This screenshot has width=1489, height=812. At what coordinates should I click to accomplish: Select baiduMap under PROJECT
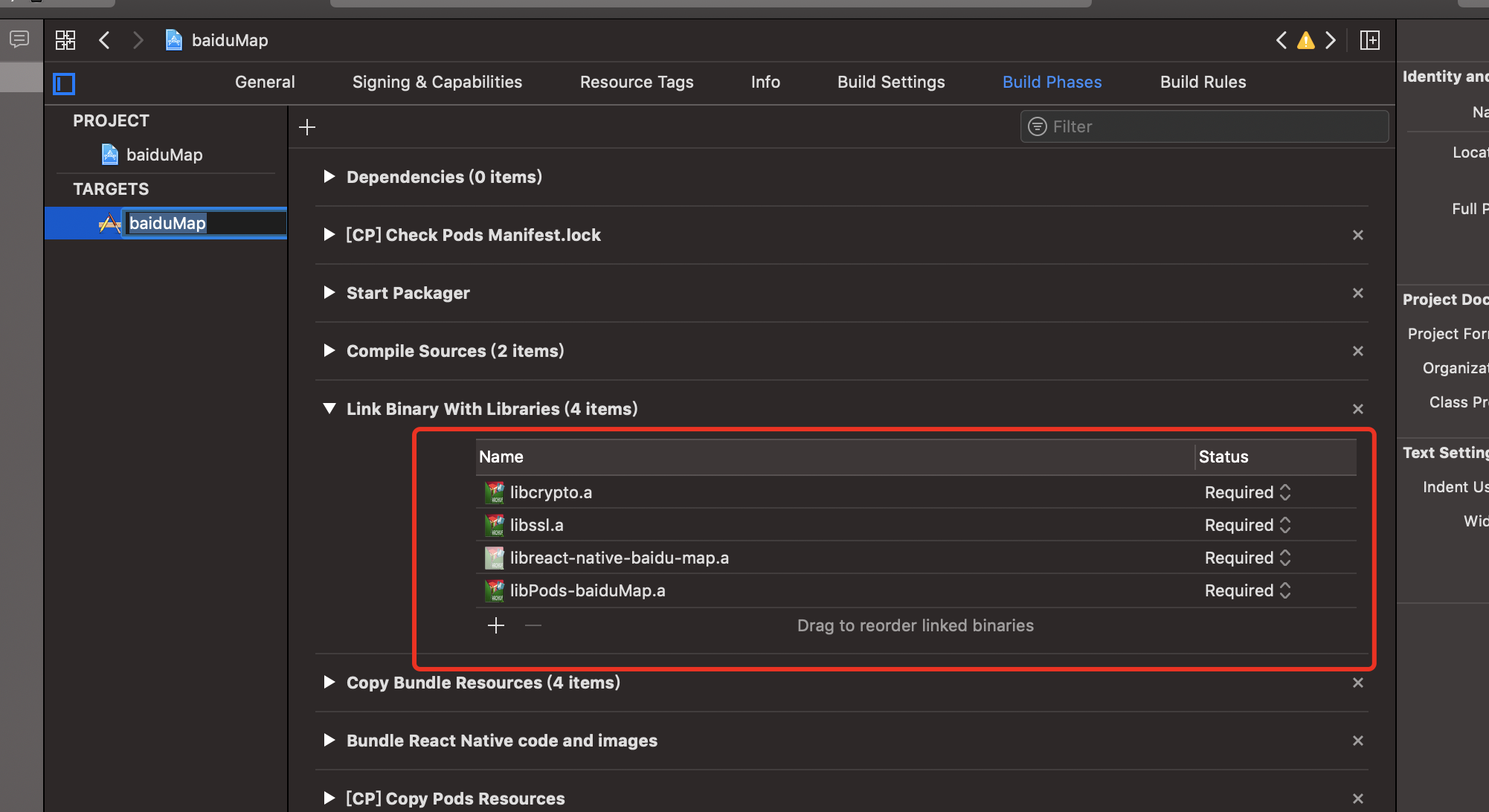[164, 155]
